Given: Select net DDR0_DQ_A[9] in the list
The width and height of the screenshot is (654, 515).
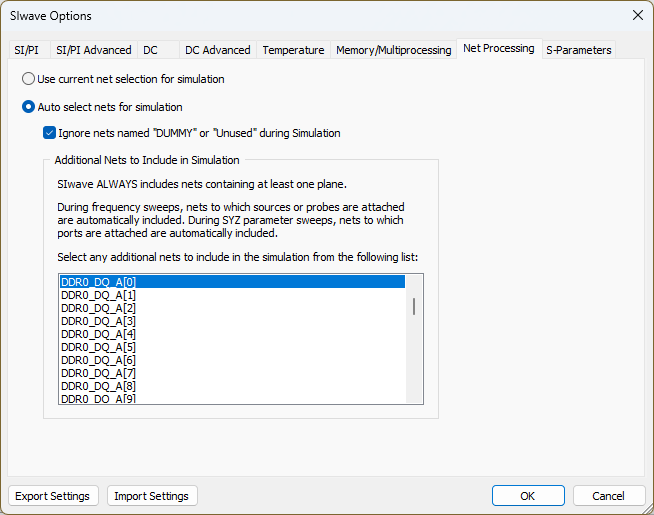Looking at the screenshot, I should click(232, 398).
